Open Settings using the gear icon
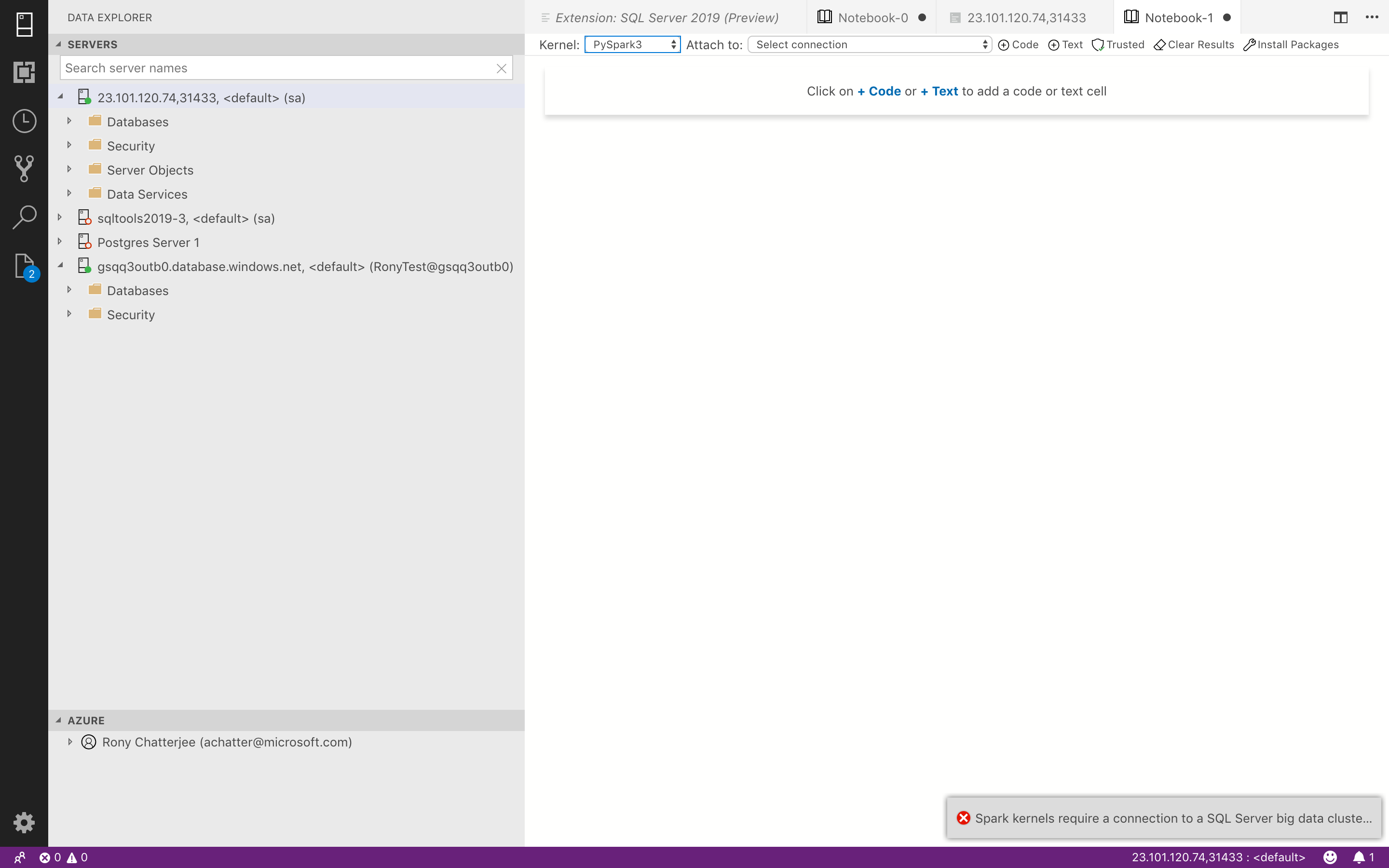This screenshot has width=1389, height=868. (24, 822)
